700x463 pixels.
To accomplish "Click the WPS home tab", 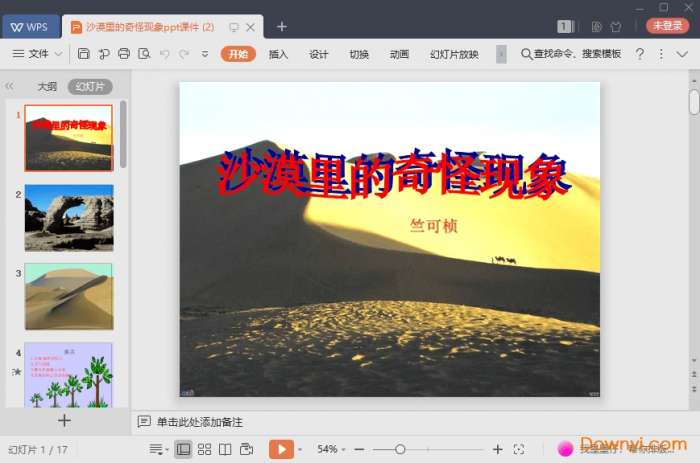I will [30, 27].
